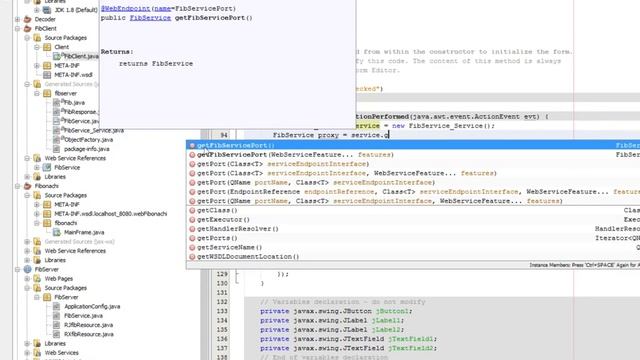Expand the META-INF.wsdl.localhost_8080.webFibonachi node
The height and width of the screenshot is (360, 640).
point(37,214)
